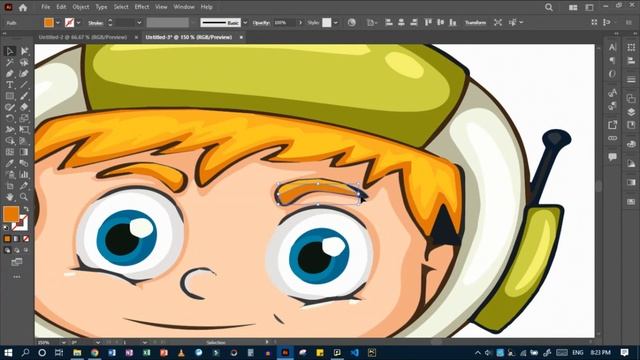This screenshot has width=640, height=360.
Task: Select the Line Segment tool
Action: [24, 85]
